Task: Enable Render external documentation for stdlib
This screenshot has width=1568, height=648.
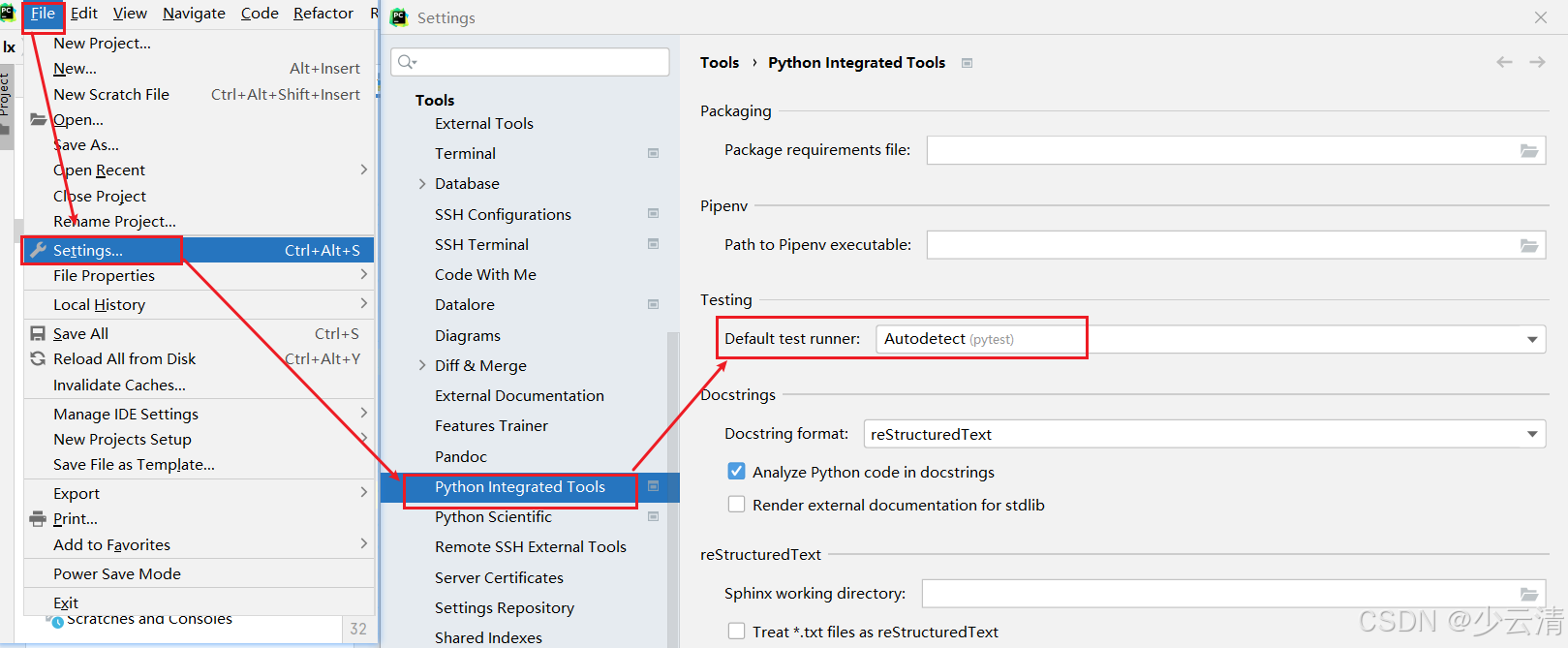Action: point(736,505)
